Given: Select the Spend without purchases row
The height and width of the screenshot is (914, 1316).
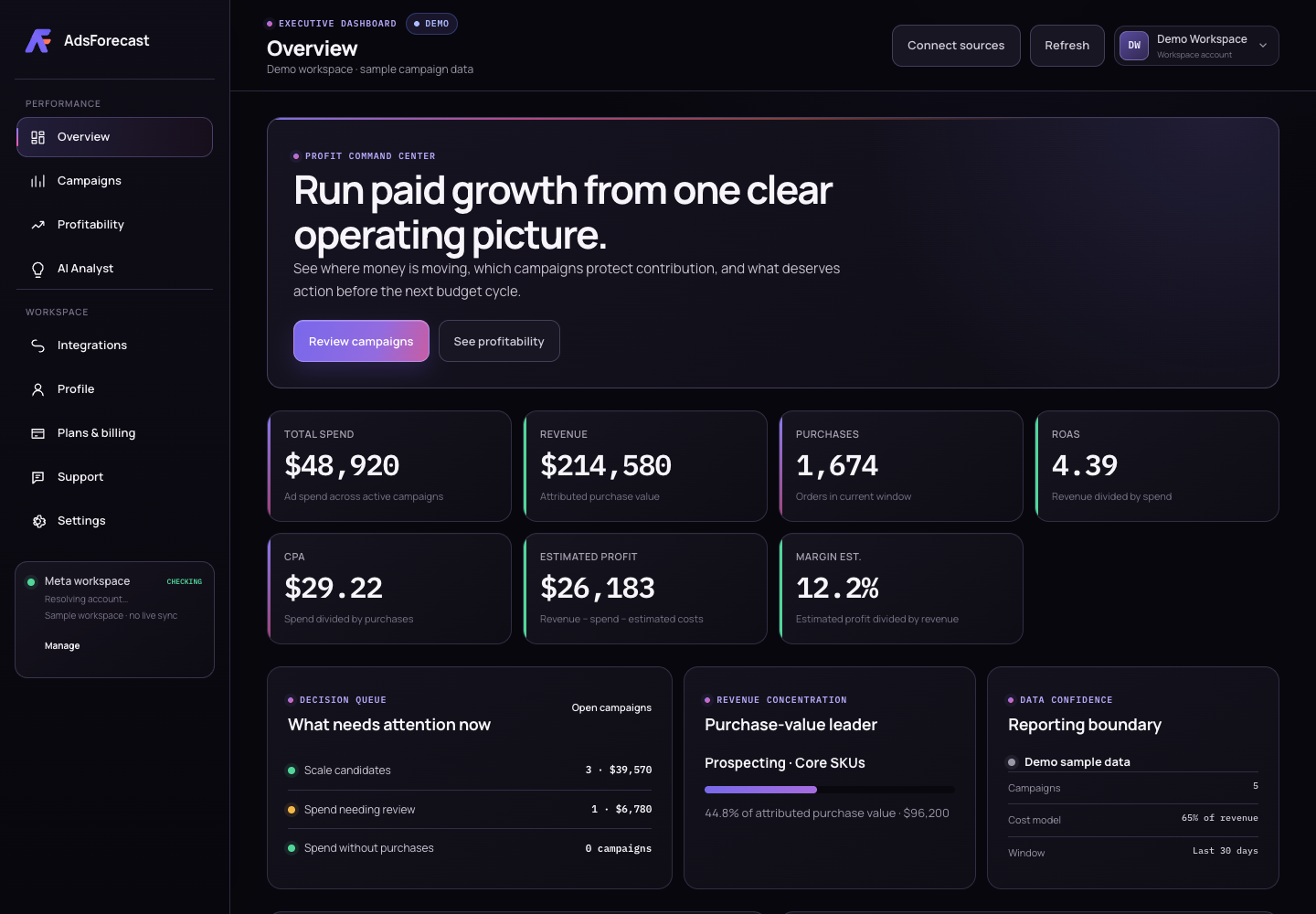Looking at the screenshot, I should click(470, 848).
